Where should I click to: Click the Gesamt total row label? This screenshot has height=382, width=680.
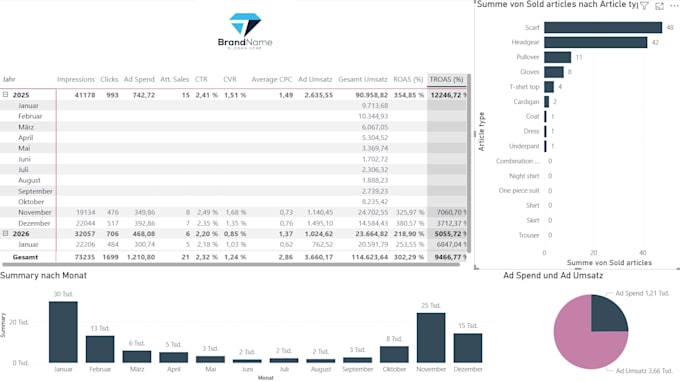point(25,257)
